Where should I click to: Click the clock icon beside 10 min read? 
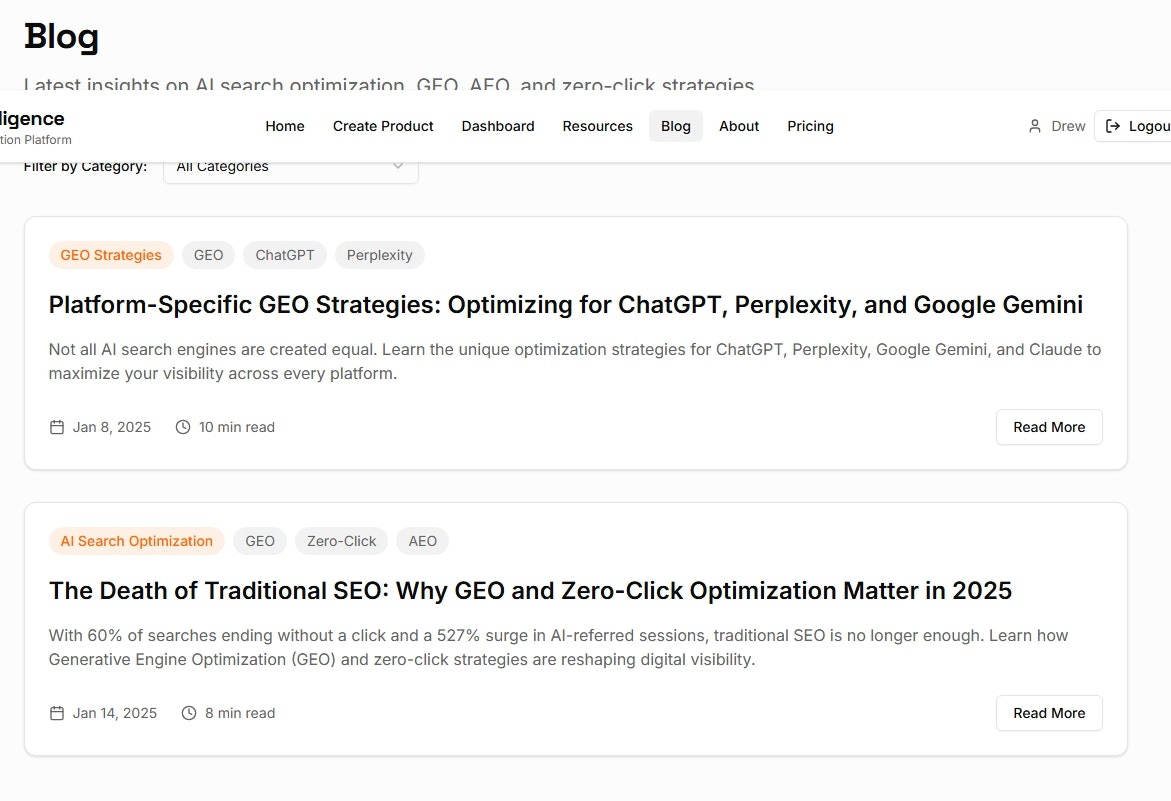183,427
